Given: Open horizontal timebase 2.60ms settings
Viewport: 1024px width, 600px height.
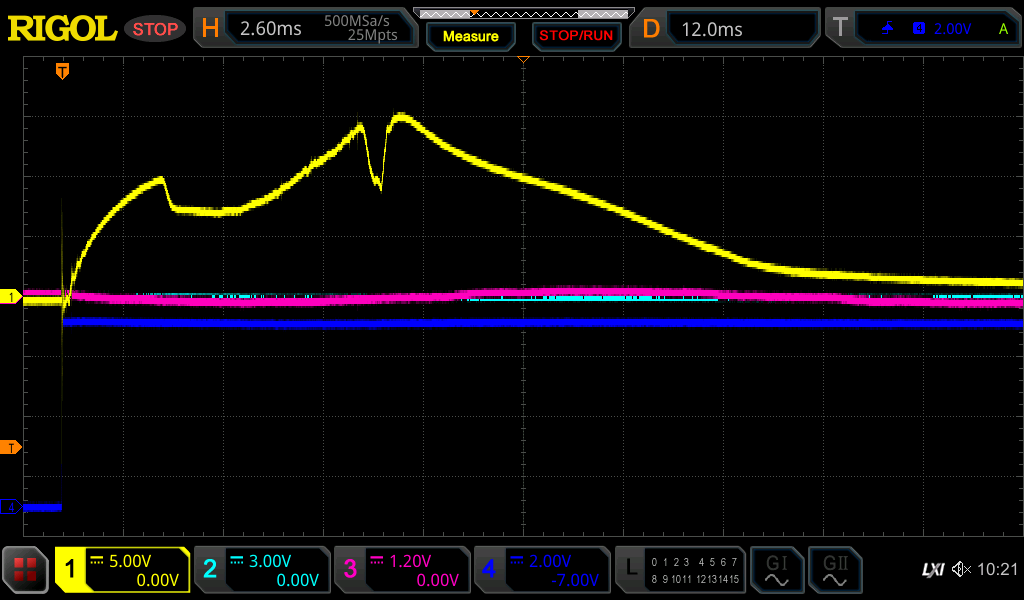Looking at the screenshot, I should (304, 29).
